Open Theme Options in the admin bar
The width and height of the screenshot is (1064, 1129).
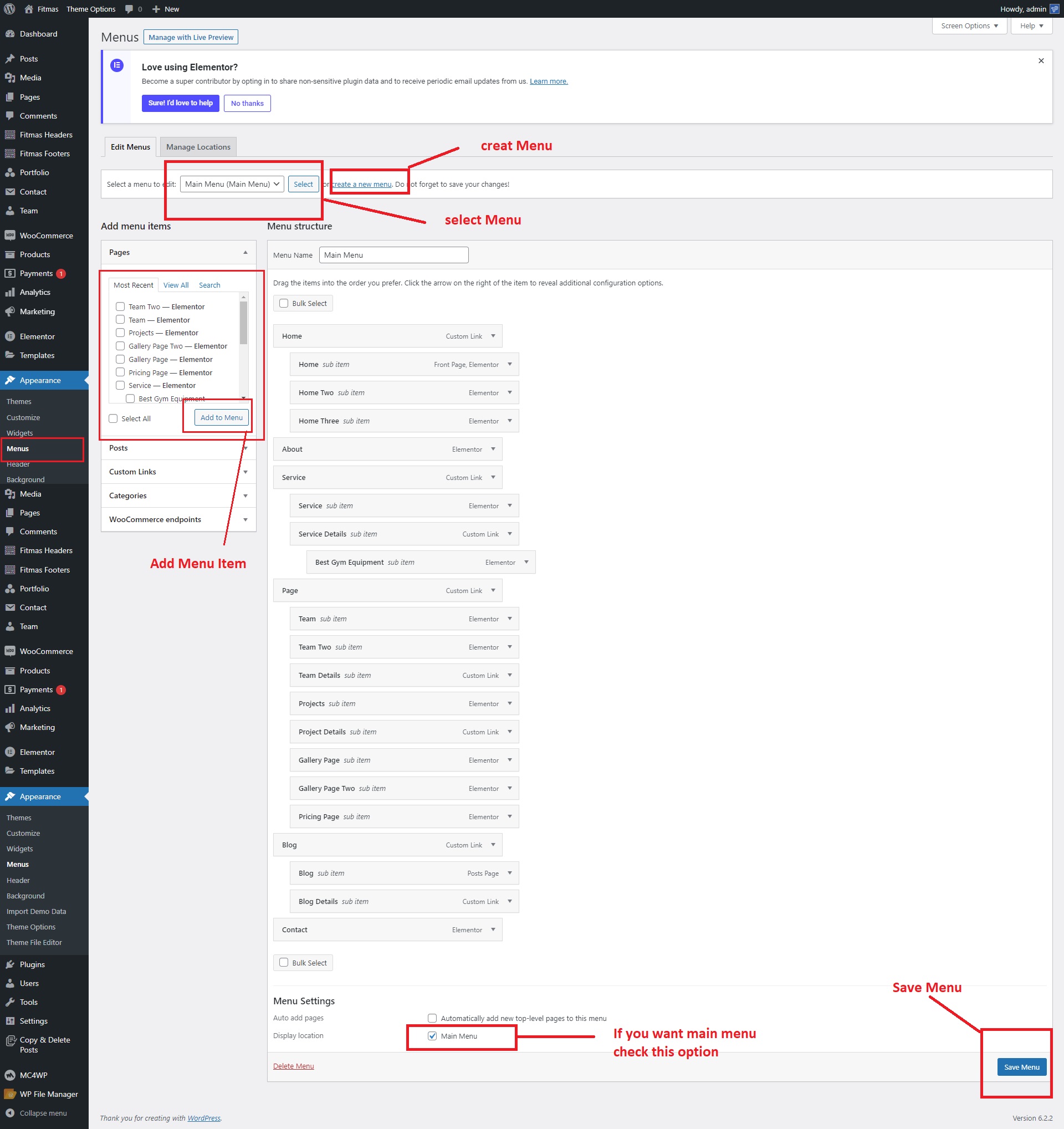pos(91,9)
